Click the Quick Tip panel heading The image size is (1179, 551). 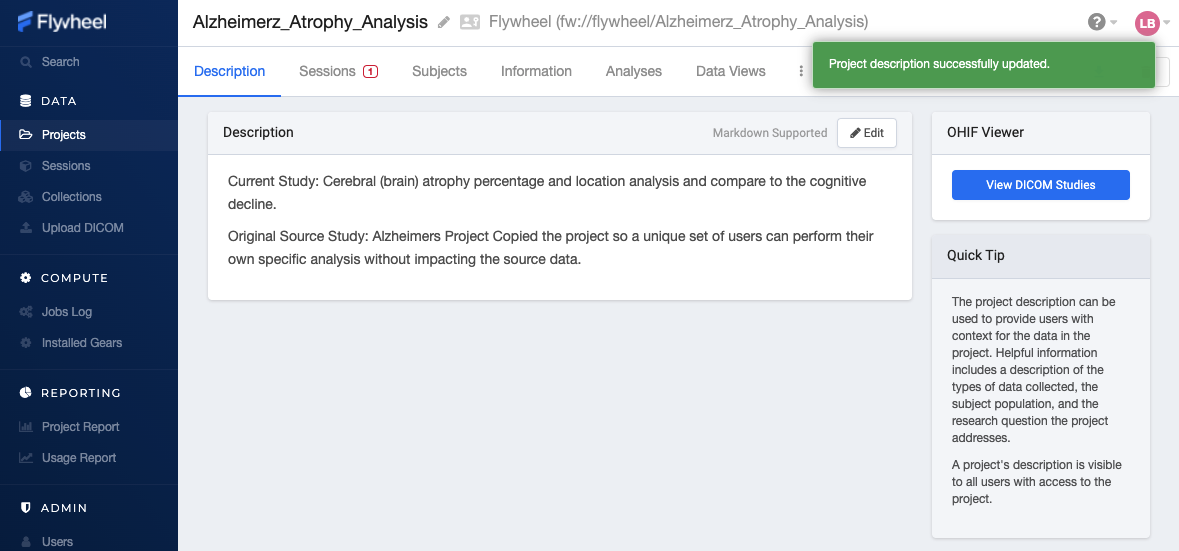click(x=976, y=256)
